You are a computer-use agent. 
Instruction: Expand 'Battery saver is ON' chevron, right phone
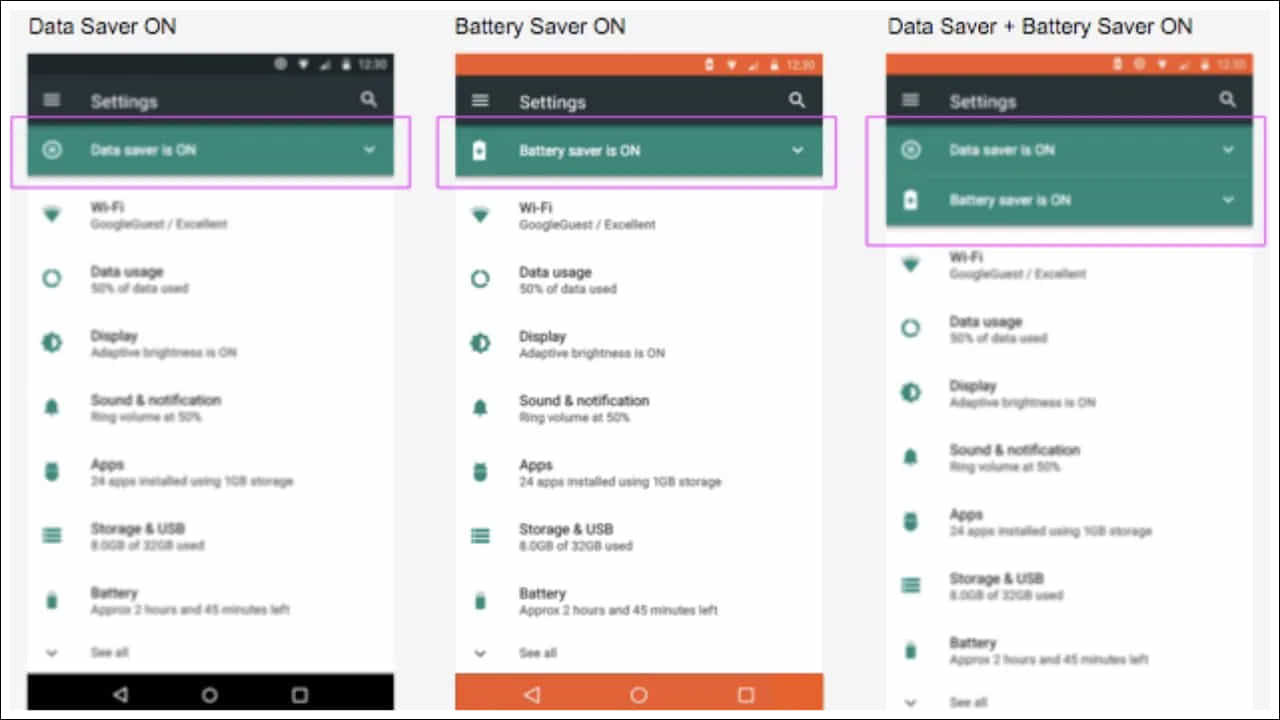pos(1228,200)
